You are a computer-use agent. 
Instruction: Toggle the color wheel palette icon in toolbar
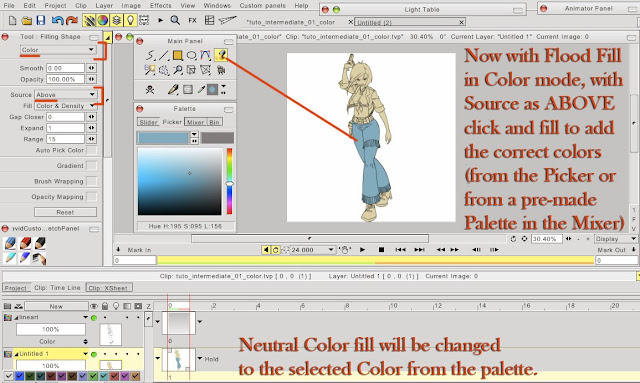[102, 20]
